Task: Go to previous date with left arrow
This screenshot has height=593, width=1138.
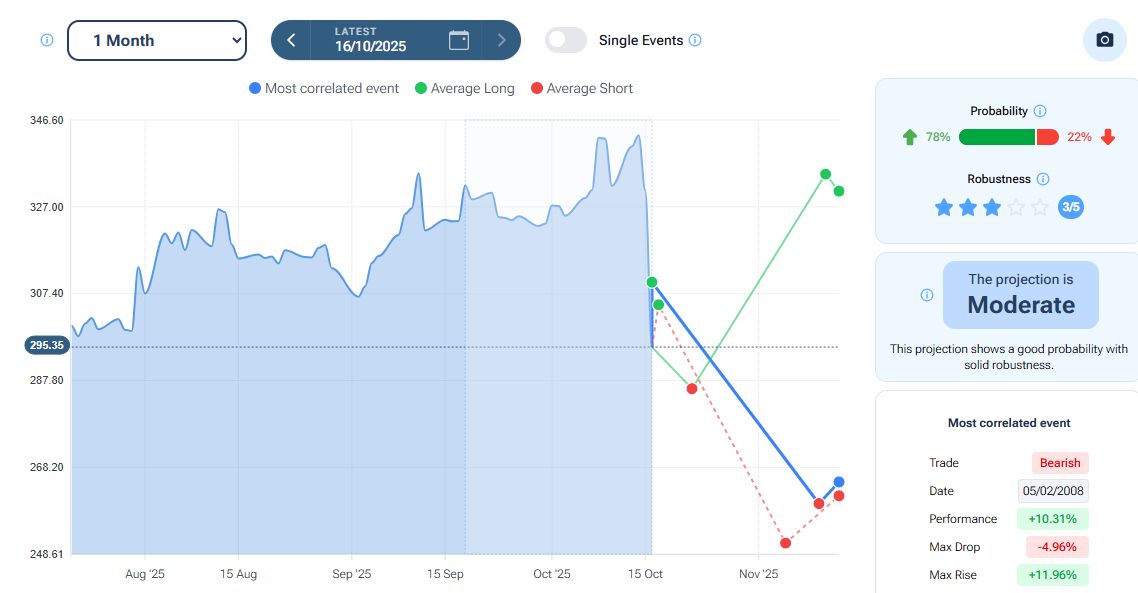Action: pyautogui.click(x=291, y=40)
